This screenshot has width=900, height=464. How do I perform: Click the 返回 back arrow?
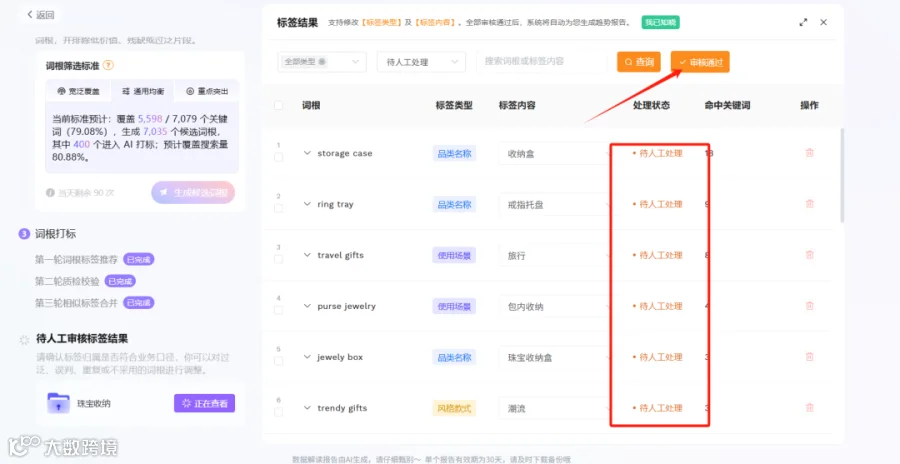click(x=30, y=15)
